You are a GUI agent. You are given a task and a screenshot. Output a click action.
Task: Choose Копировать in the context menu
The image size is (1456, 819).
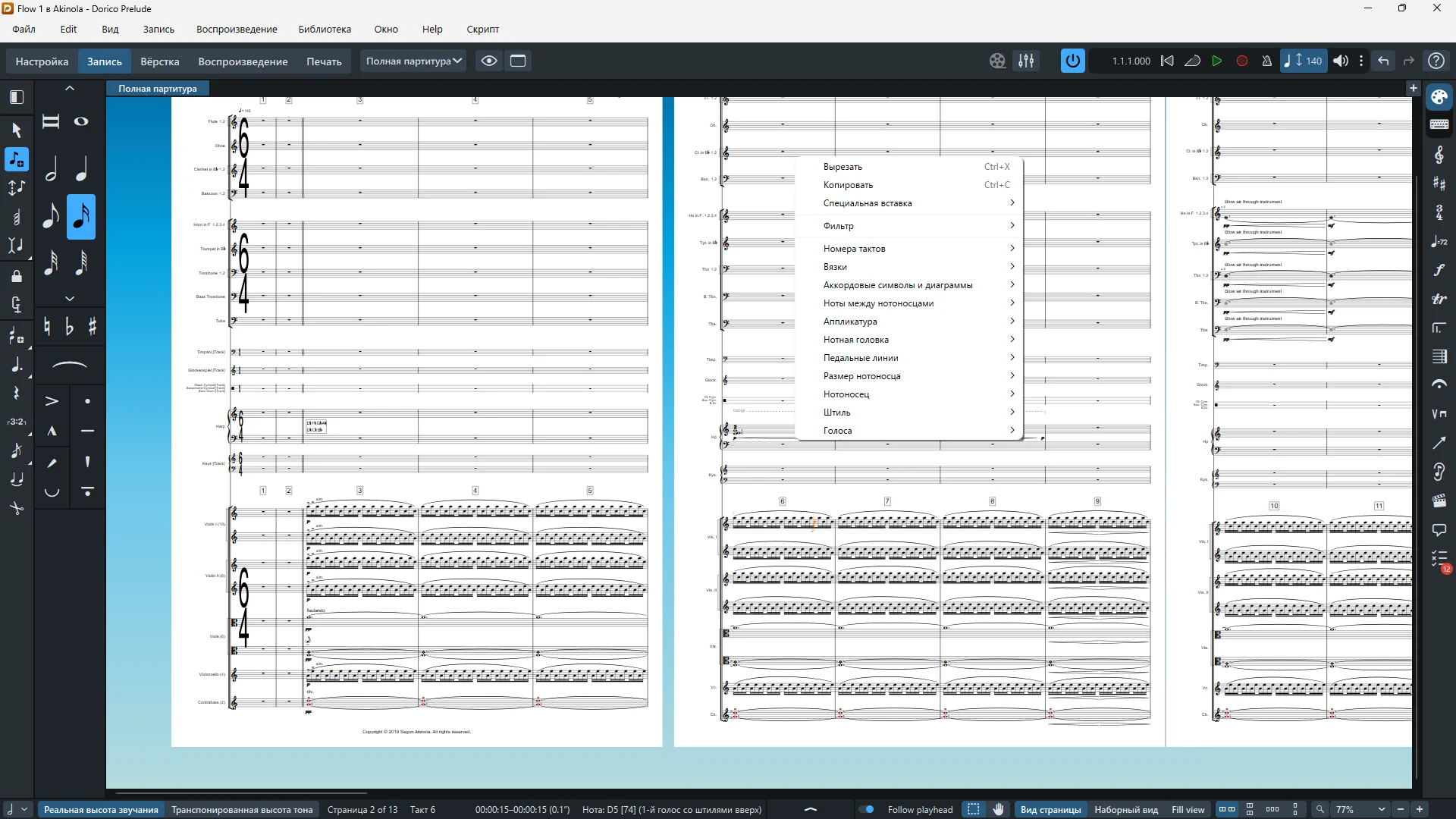pyautogui.click(x=848, y=185)
